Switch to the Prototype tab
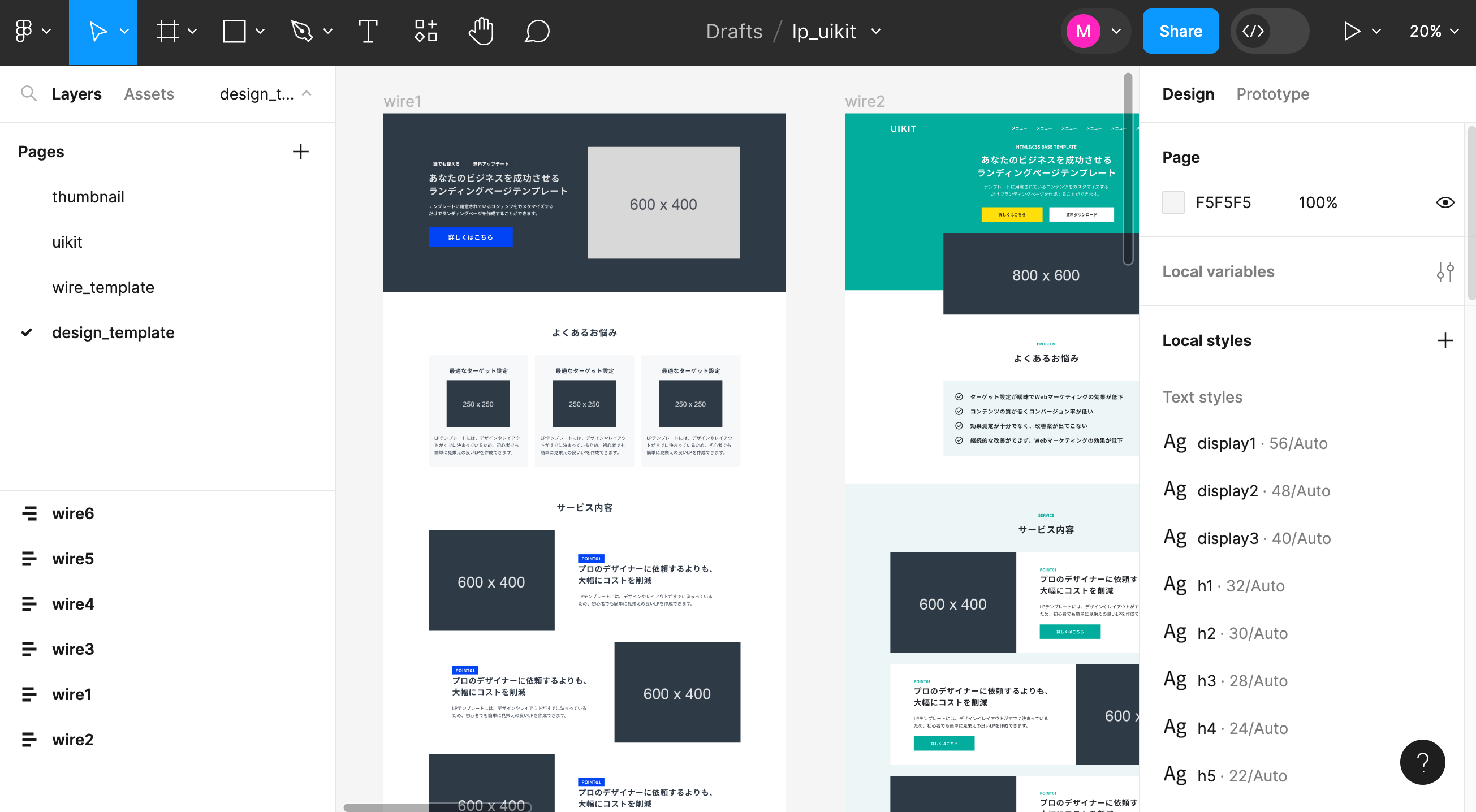Image resolution: width=1476 pixels, height=812 pixels. 1273,93
